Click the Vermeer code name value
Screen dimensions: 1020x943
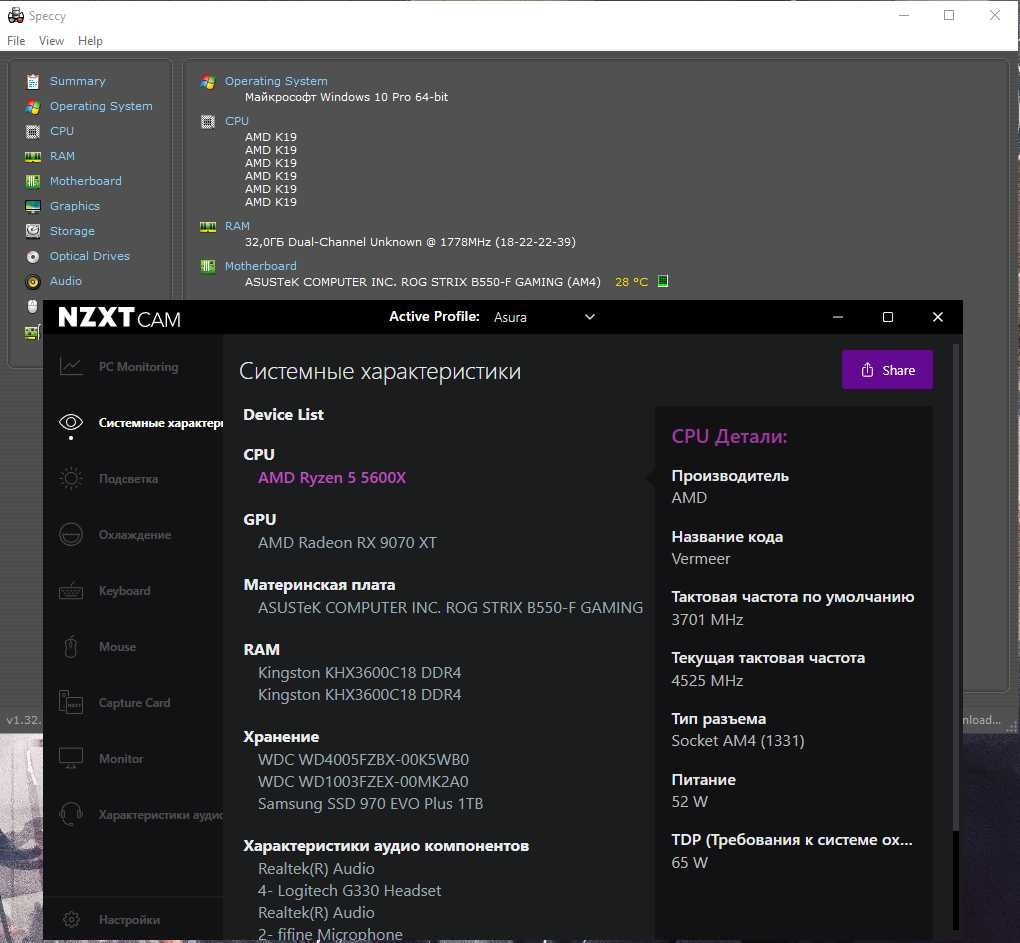click(701, 559)
